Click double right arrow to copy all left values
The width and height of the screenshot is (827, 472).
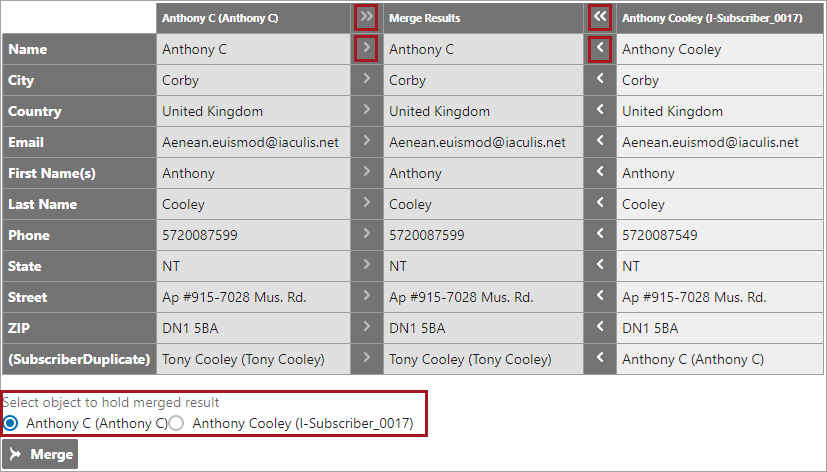(x=366, y=17)
